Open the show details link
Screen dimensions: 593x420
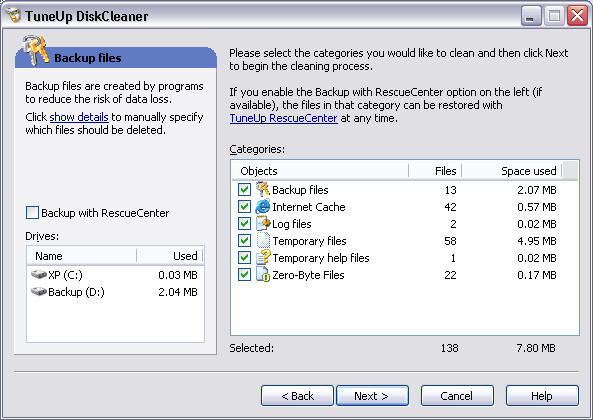pyautogui.click(x=79, y=117)
